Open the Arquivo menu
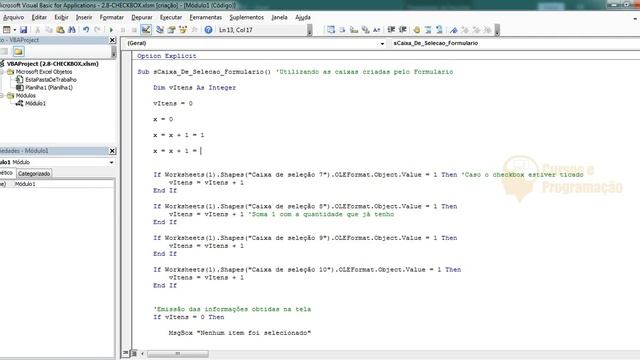The width and height of the screenshot is (640, 360). point(13,17)
